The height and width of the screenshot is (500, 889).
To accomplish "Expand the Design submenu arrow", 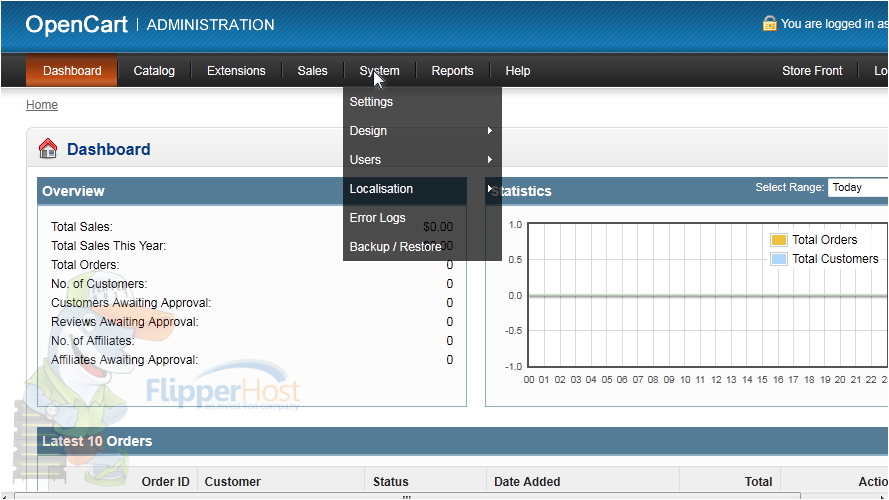I will [490, 130].
